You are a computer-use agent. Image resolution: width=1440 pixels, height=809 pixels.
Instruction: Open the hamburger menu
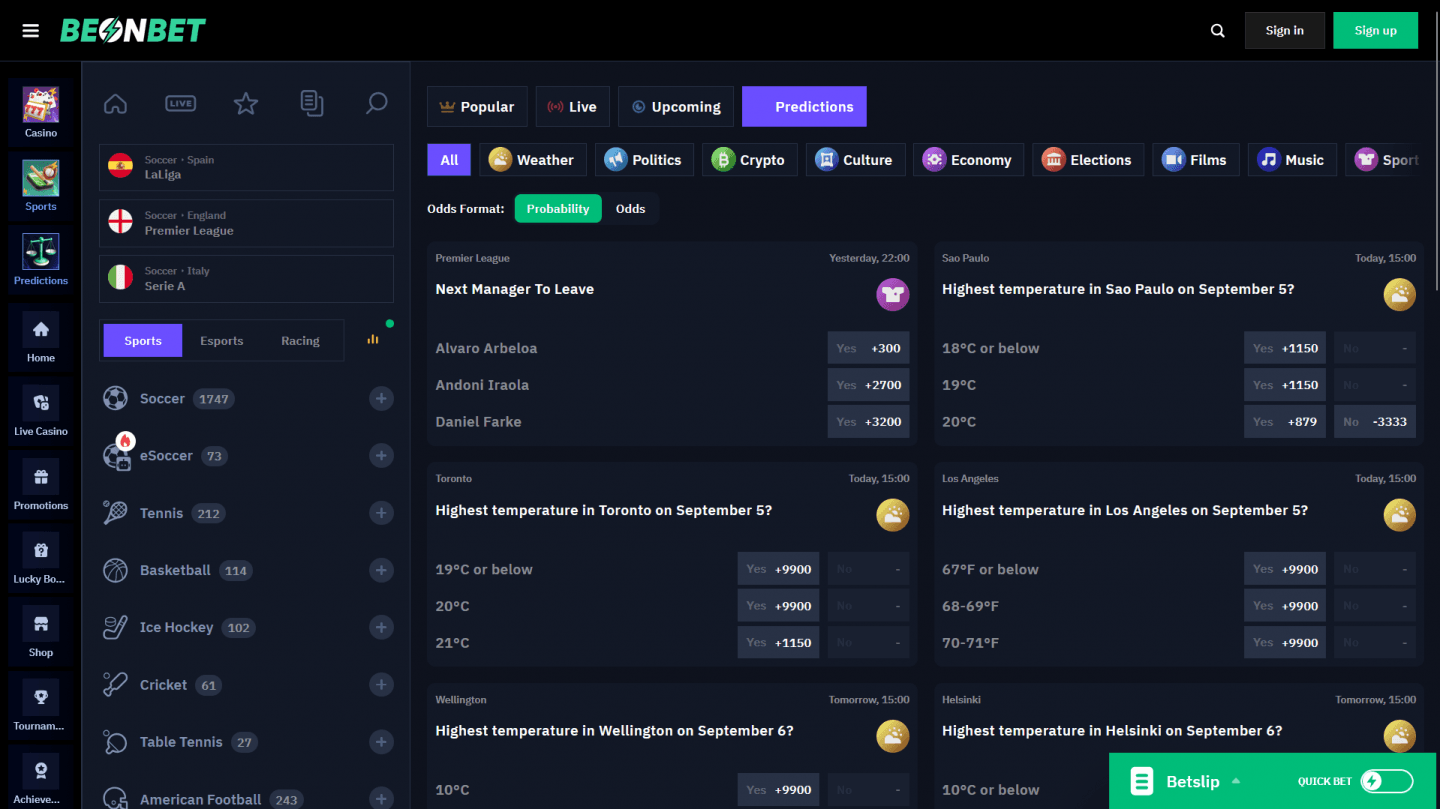tap(31, 30)
